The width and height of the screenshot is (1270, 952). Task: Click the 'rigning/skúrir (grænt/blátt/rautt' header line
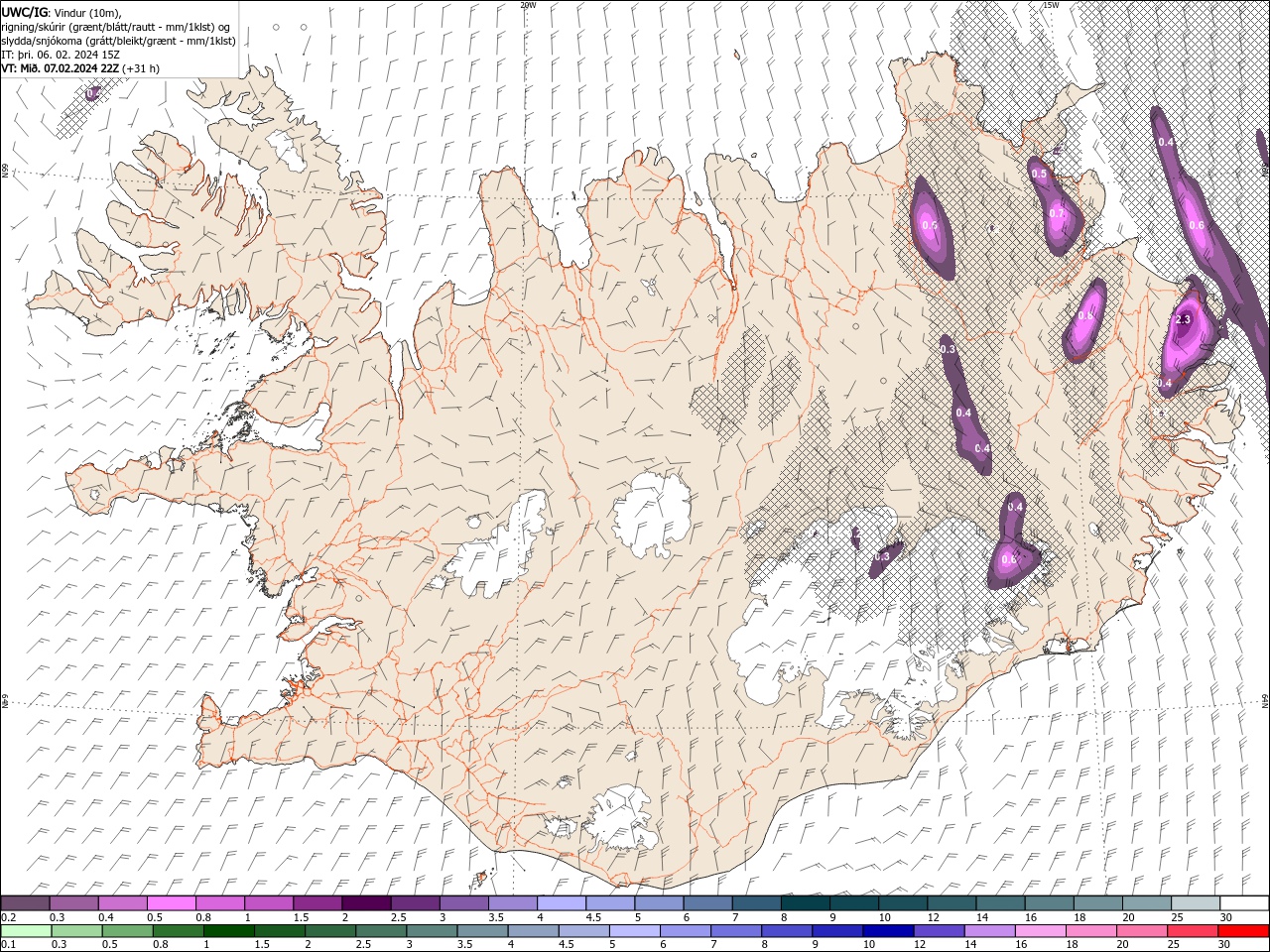pyautogui.click(x=116, y=27)
